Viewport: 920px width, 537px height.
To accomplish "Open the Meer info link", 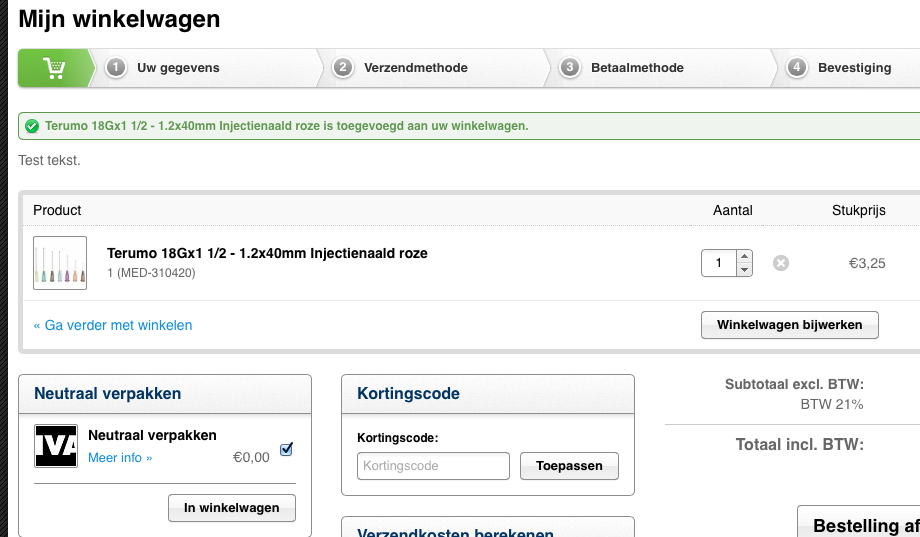I will pos(120,458).
